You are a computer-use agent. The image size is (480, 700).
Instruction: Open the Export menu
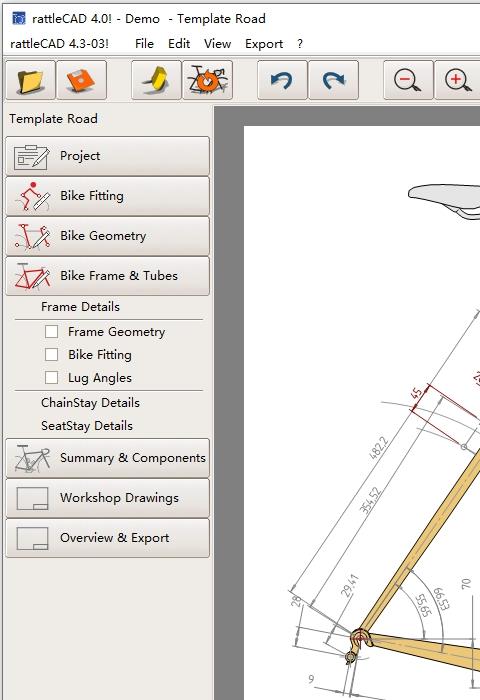tap(264, 44)
